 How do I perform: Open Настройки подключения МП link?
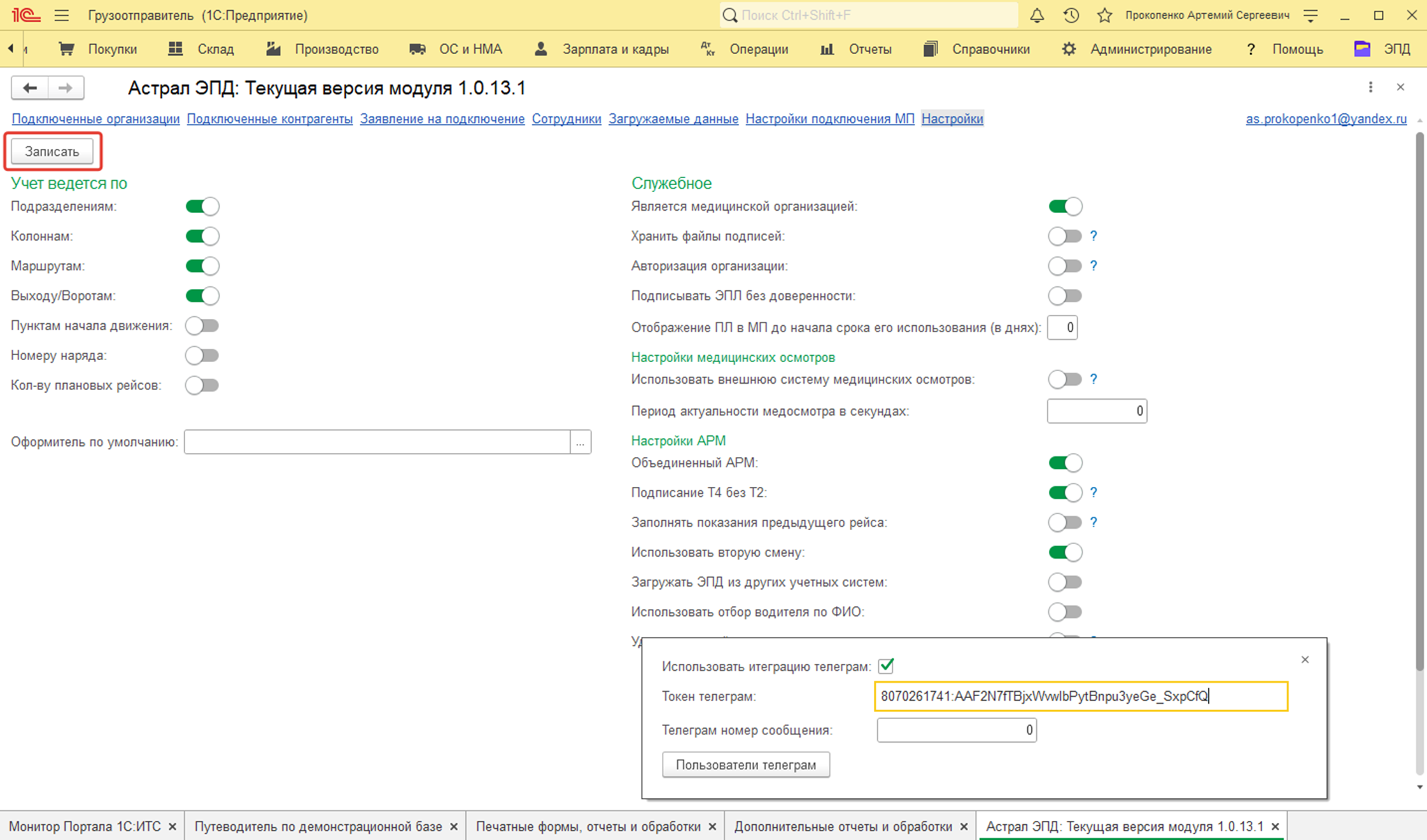click(830, 119)
